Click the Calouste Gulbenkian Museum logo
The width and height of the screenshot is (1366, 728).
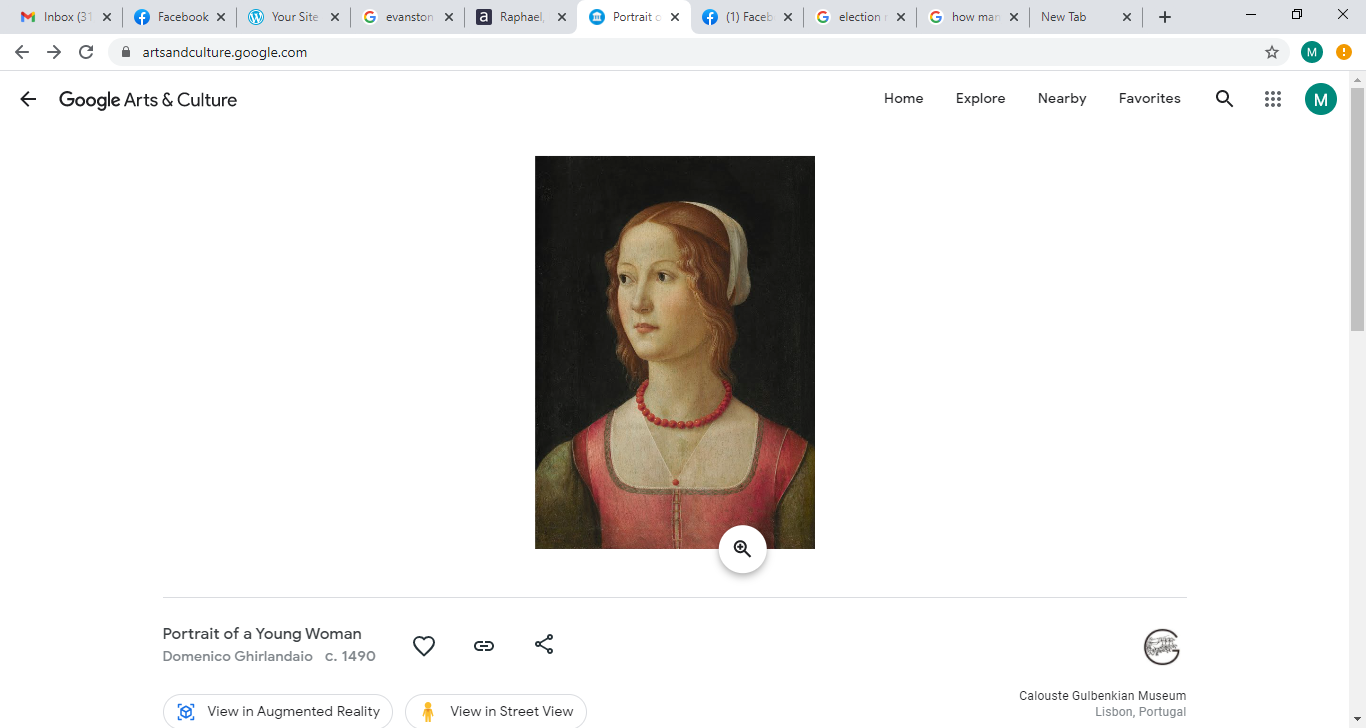(x=1161, y=647)
